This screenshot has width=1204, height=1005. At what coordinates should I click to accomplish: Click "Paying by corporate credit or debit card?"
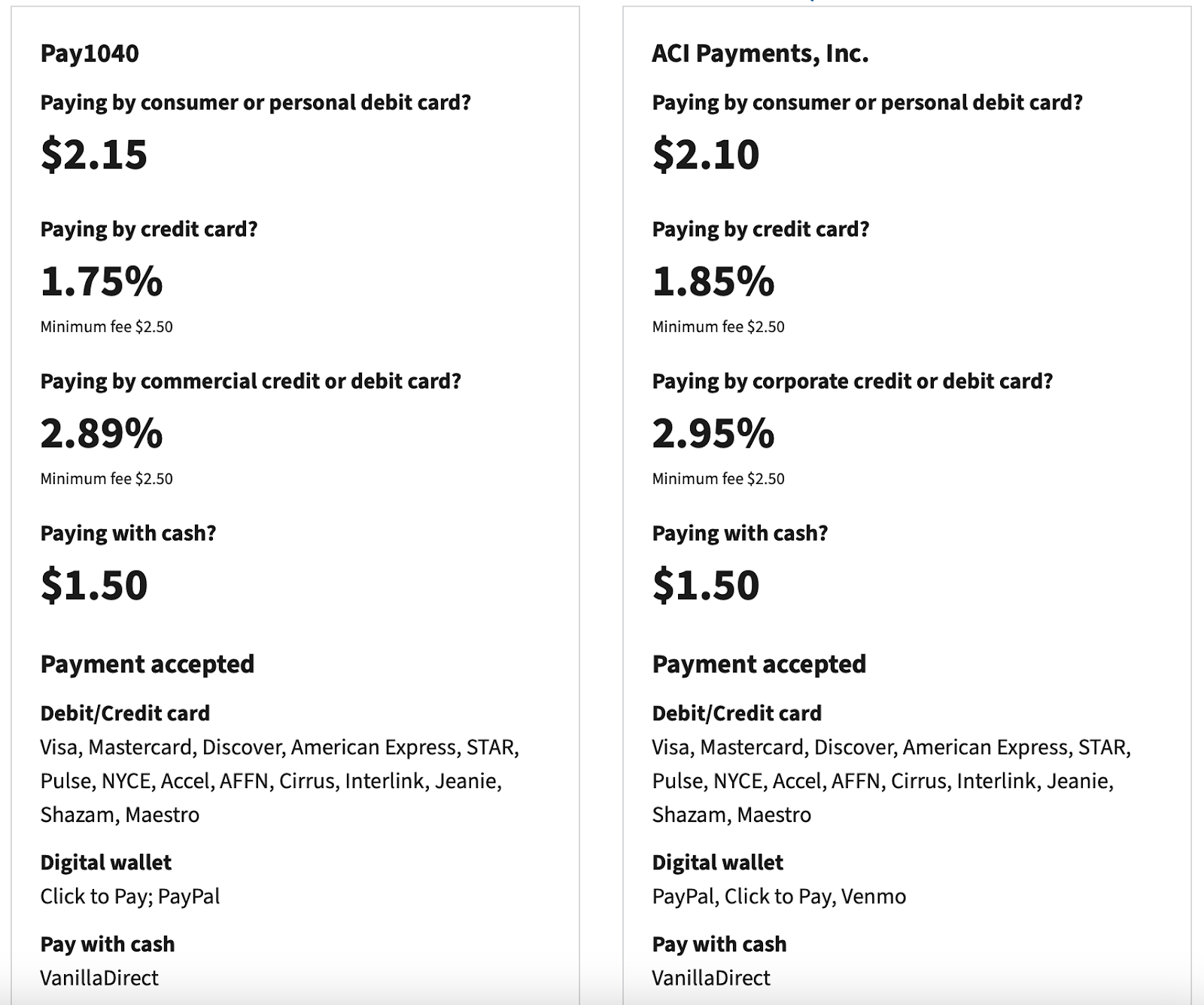click(853, 381)
